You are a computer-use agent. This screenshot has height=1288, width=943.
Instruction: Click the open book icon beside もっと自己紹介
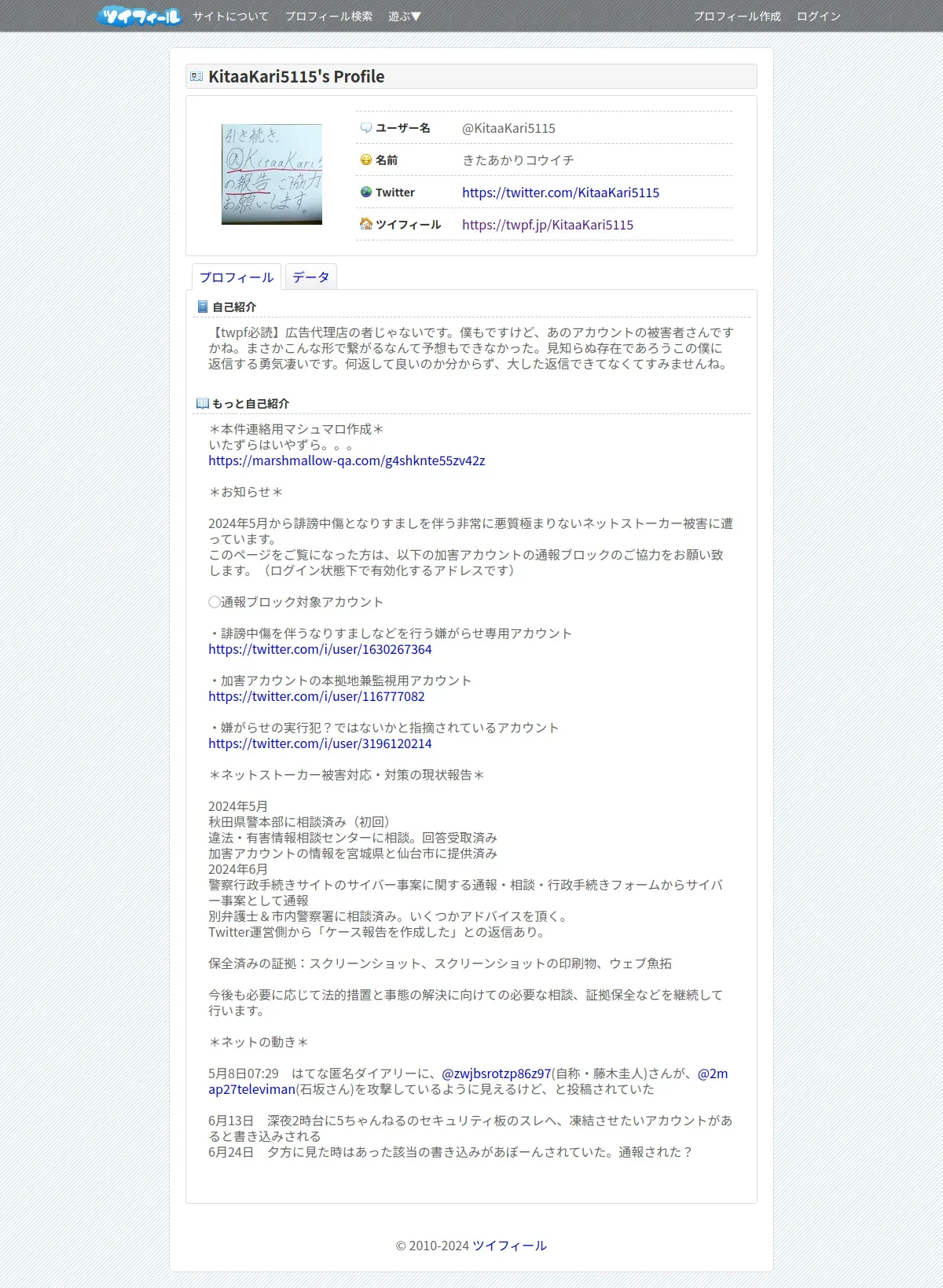click(x=202, y=403)
